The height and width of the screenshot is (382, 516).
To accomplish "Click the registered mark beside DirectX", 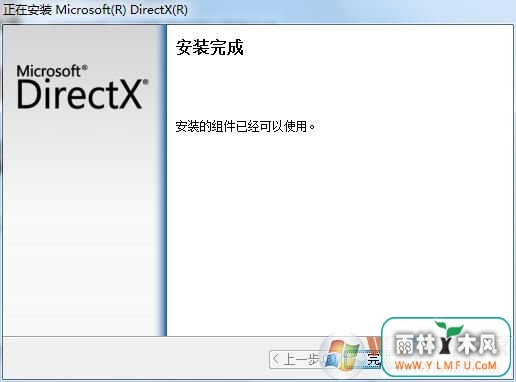I will tap(145, 82).
